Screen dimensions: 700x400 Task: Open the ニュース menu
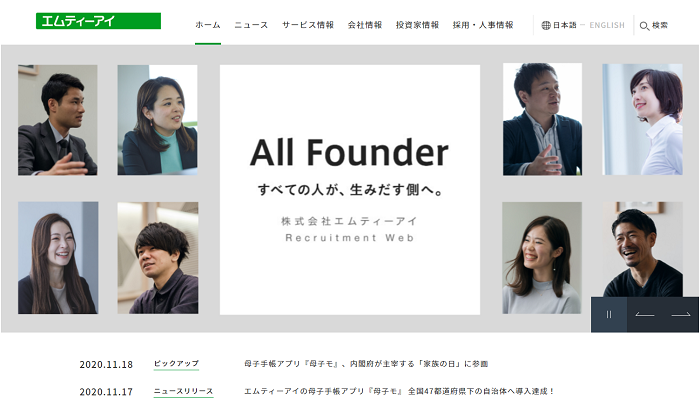[x=251, y=25]
